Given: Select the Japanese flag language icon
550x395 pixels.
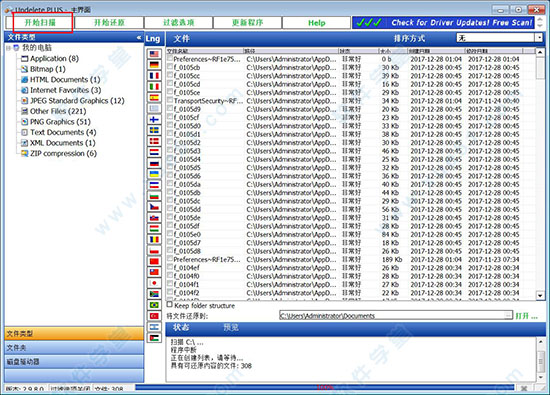Looking at the screenshot, I should point(154,283).
